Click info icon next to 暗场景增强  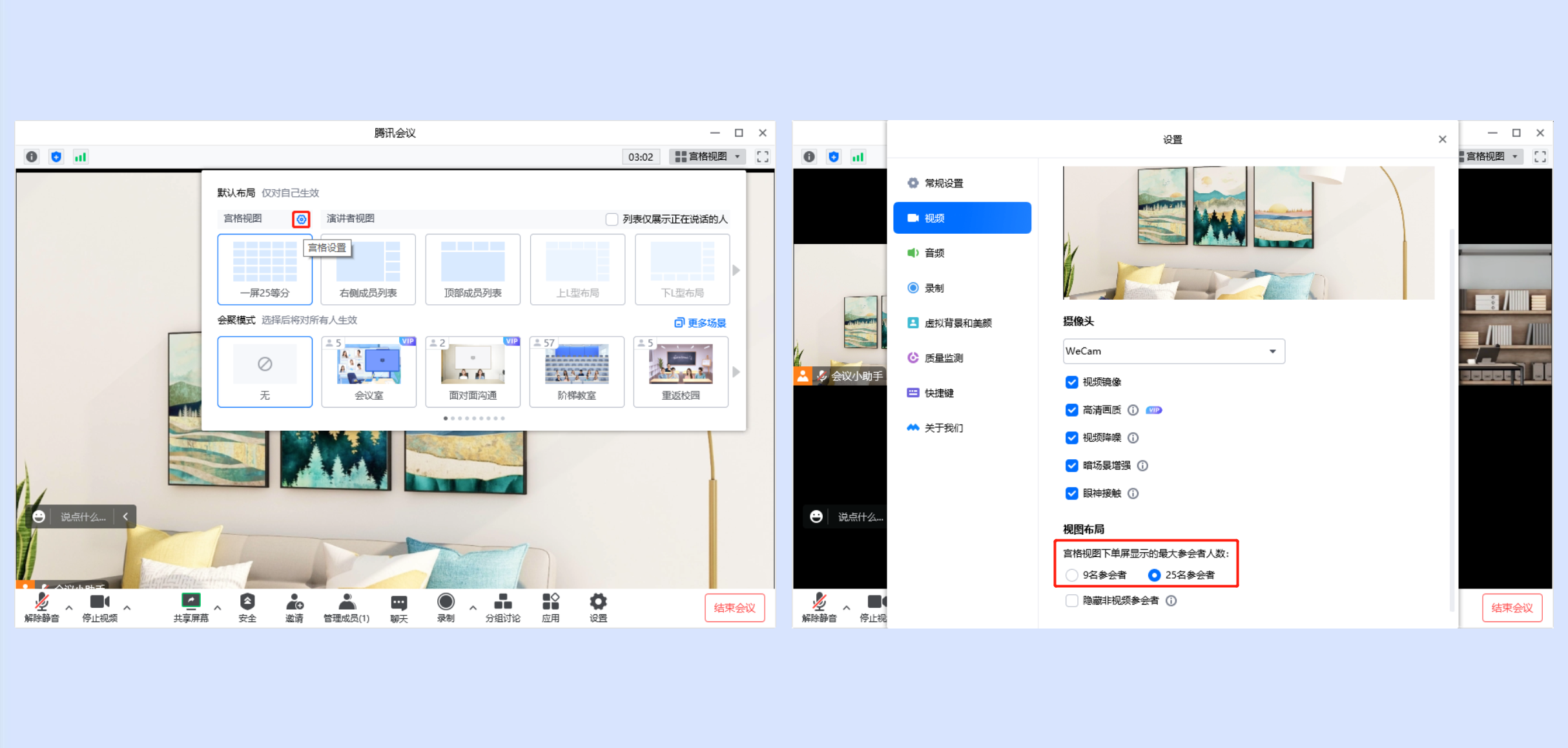point(1142,466)
